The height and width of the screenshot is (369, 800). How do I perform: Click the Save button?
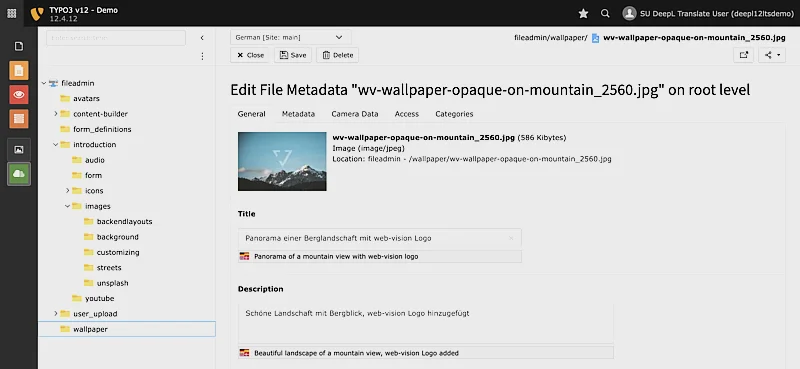[x=293, y=55]
